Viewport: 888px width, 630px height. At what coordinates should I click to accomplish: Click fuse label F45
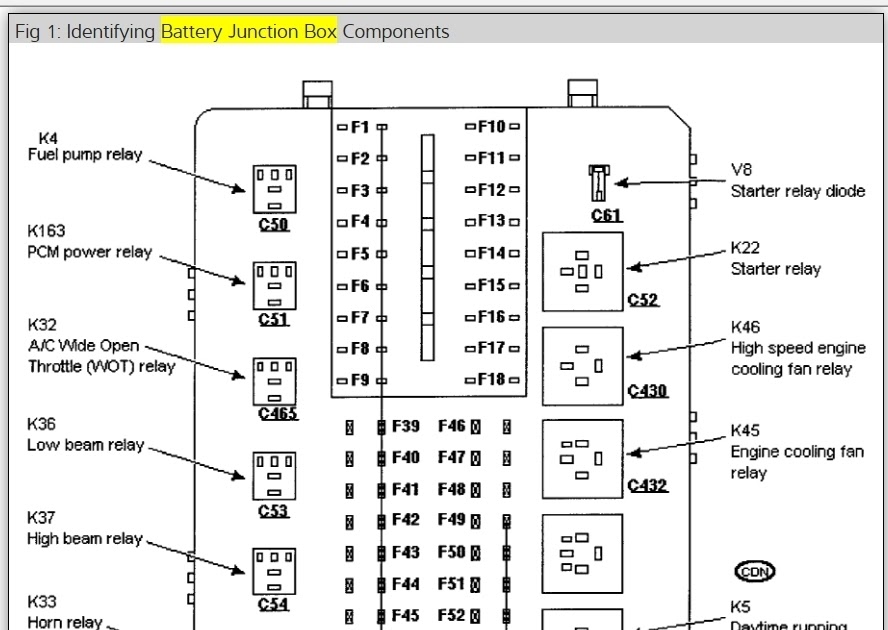[x=405, y=615]
